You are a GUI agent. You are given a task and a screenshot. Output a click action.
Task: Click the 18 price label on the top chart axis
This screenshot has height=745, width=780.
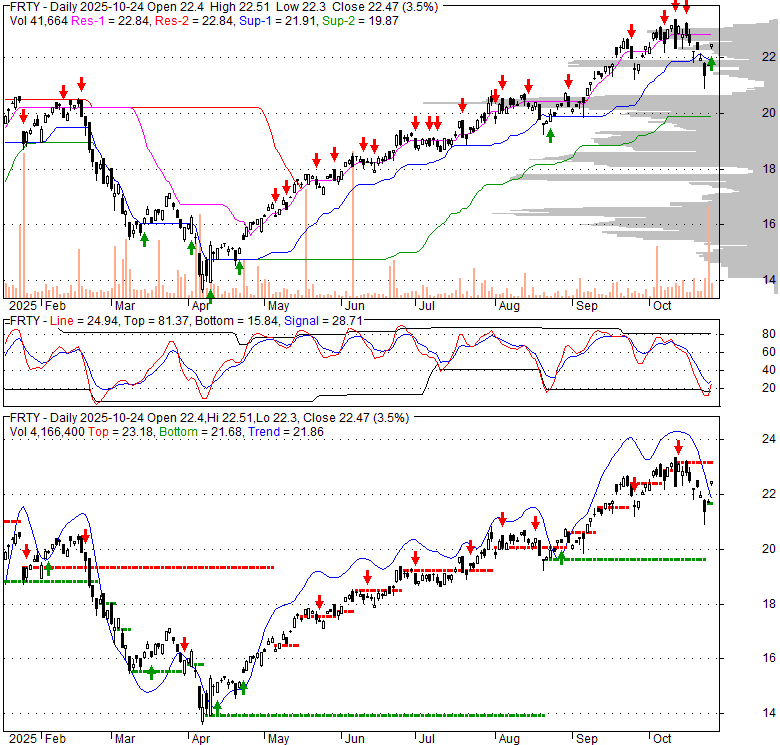tap(769, 169)
